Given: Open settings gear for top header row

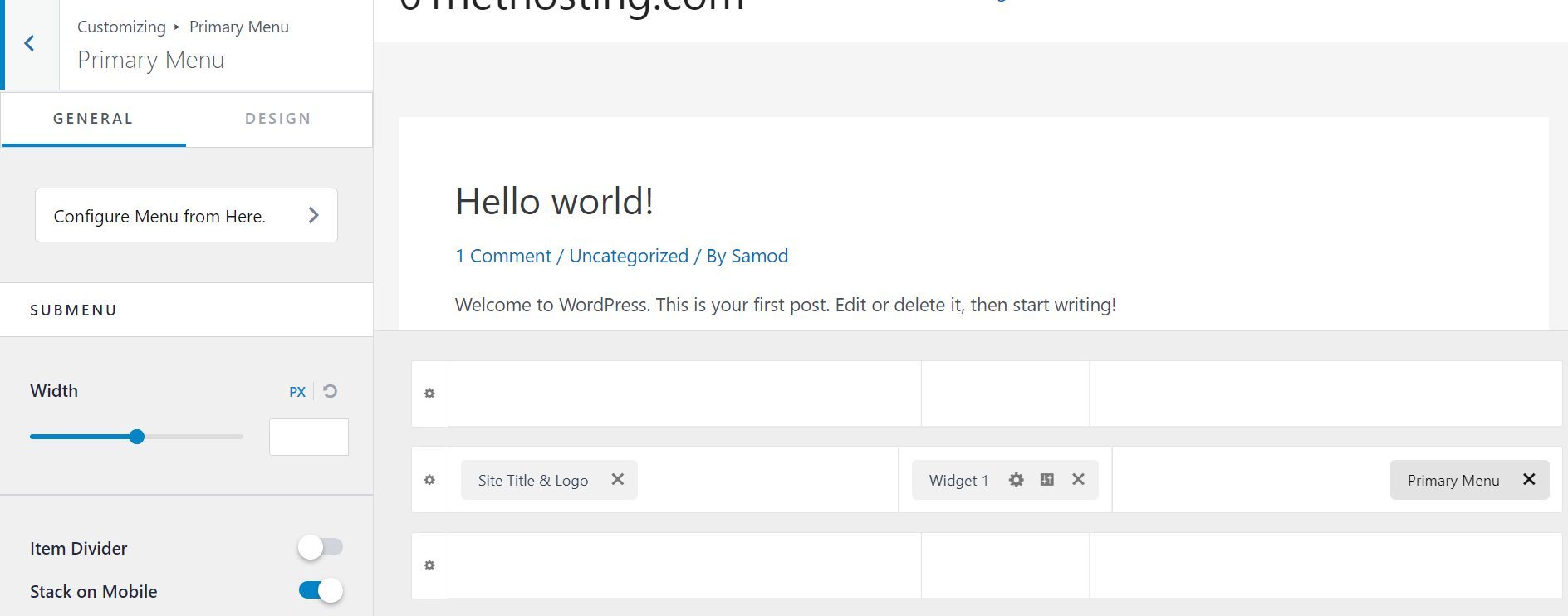Looking at the screenshot, I should tap(429, 394).
